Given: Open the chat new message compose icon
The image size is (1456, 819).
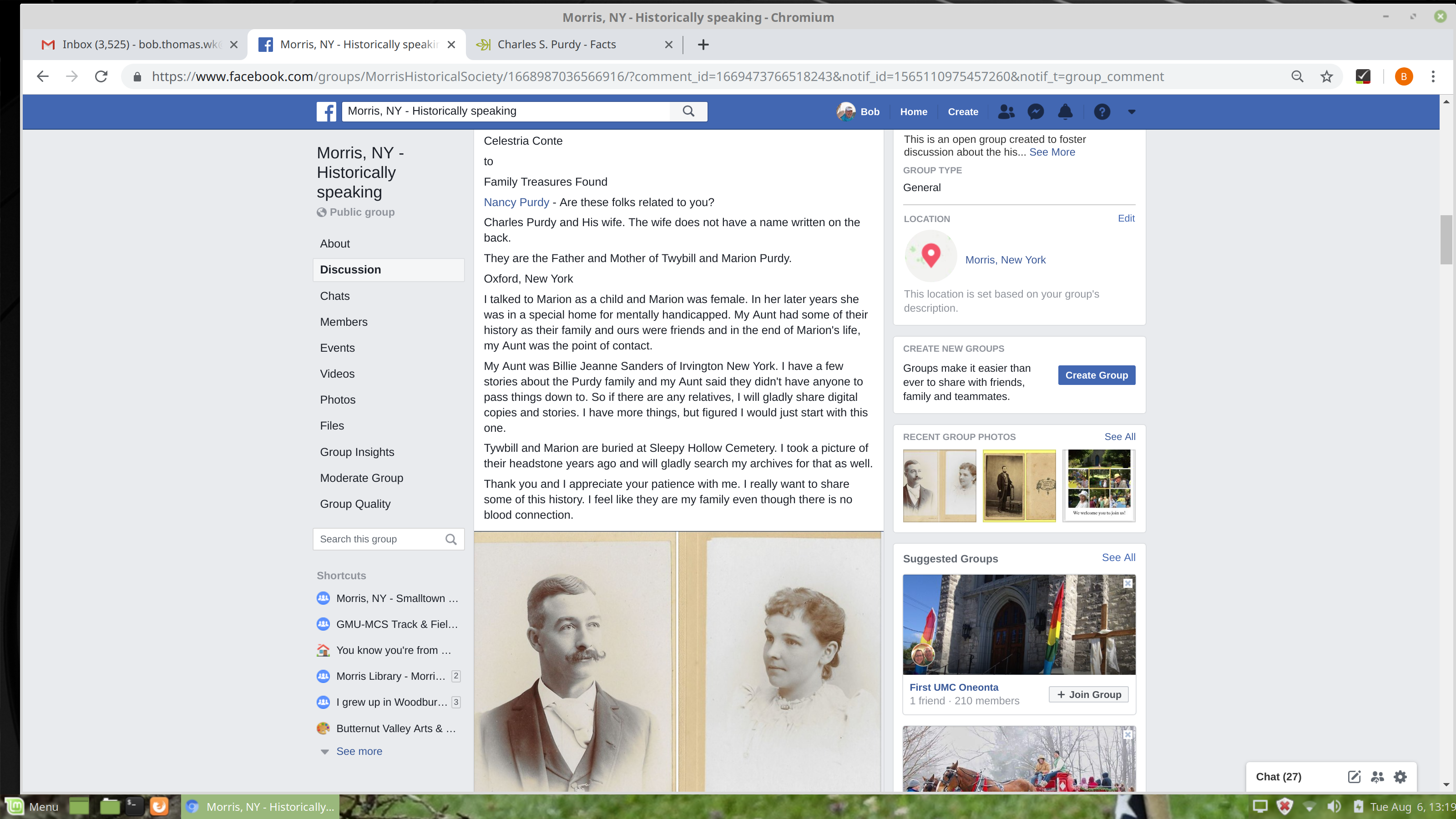Looking at the screenshot, I should coord(1354,777).
